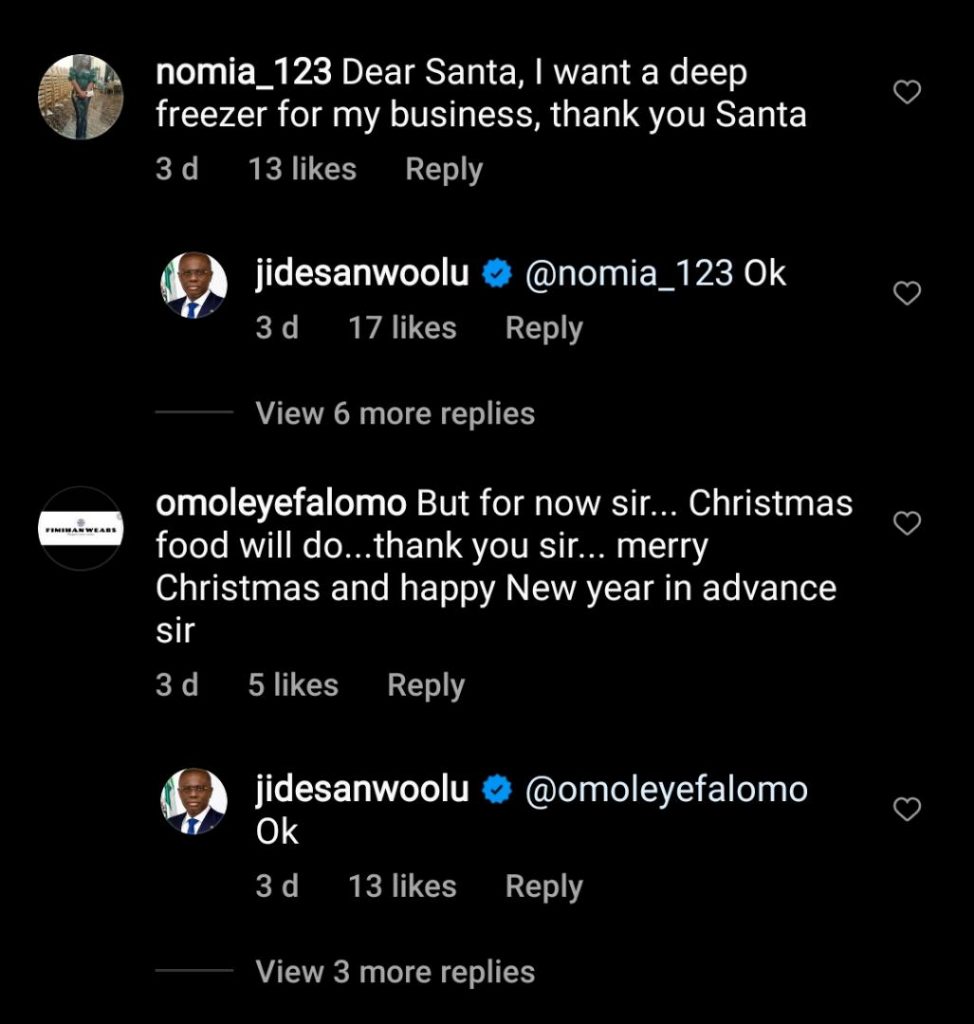Like jidesanwoolu's reply to omoleyefalomo

pyautogui.click(x=906, y=809)
